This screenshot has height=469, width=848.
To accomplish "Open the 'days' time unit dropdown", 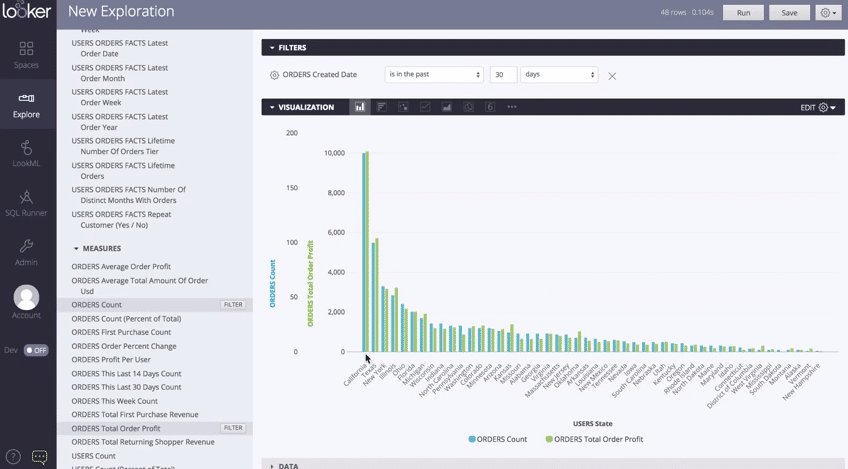I will [x=558, y=75].
